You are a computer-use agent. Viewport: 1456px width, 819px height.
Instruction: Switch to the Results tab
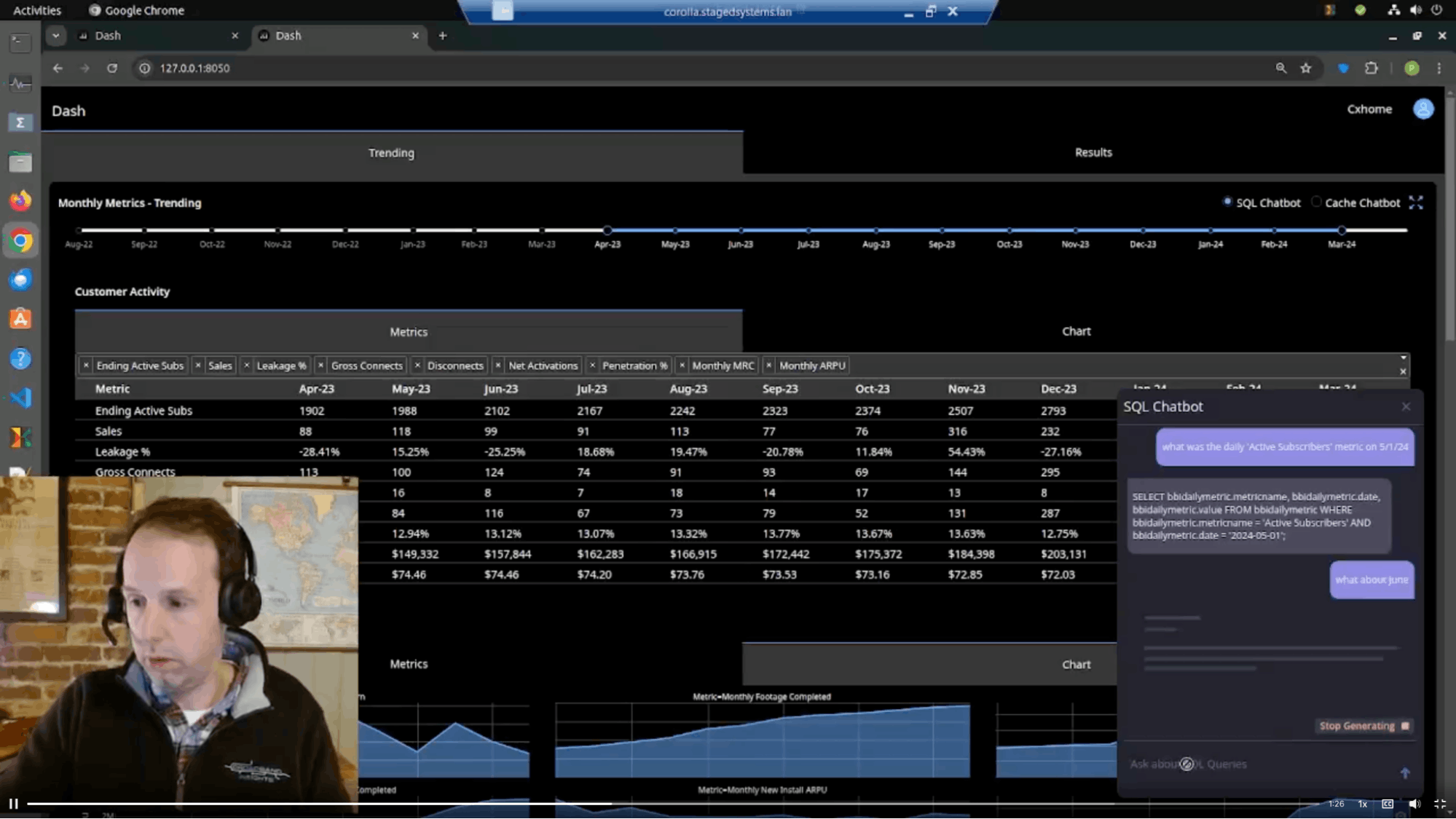(1093, 152)
